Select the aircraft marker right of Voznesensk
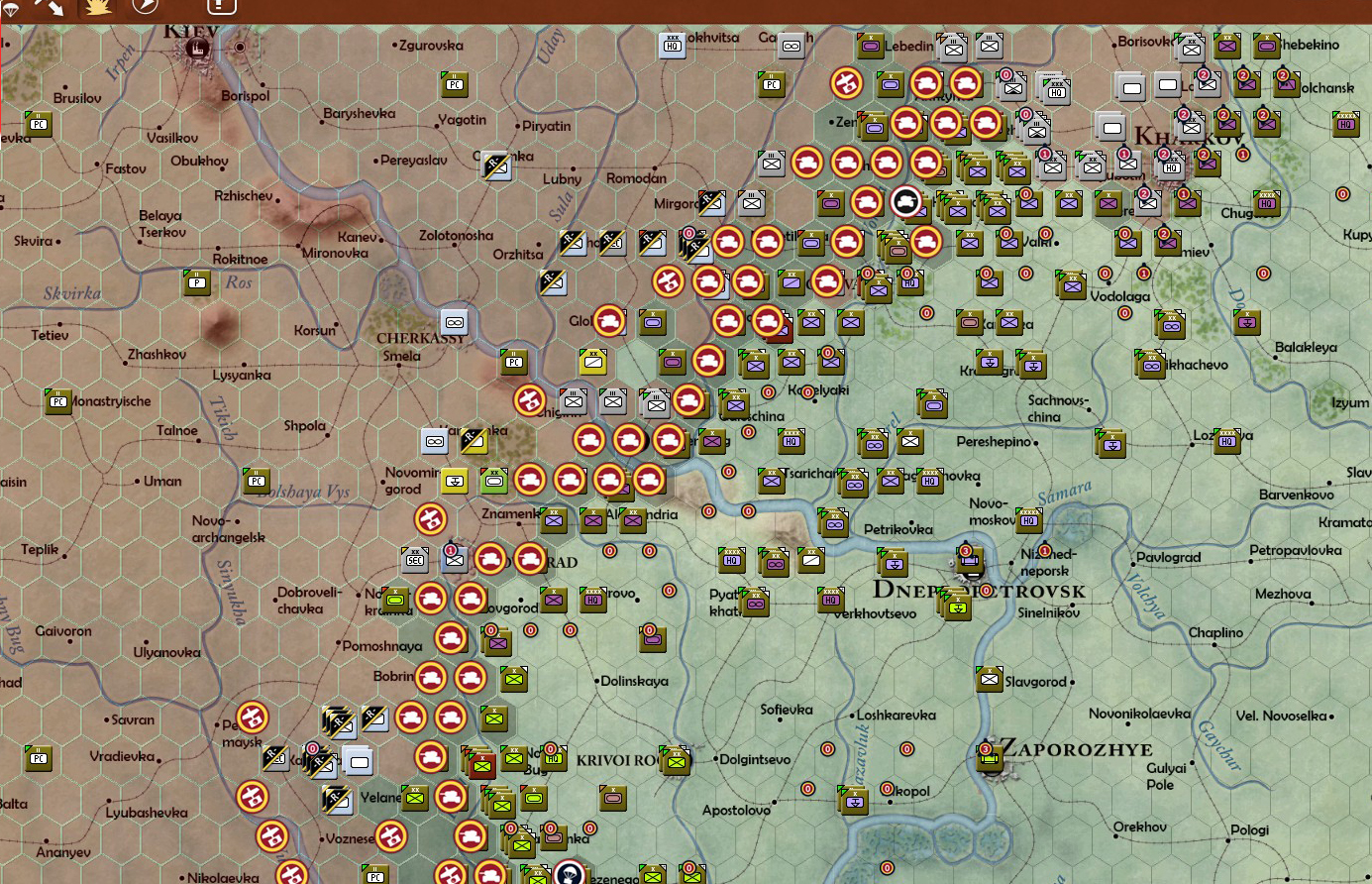The width and height of the screenshot is (1372, 884). [x=391, y=835]
